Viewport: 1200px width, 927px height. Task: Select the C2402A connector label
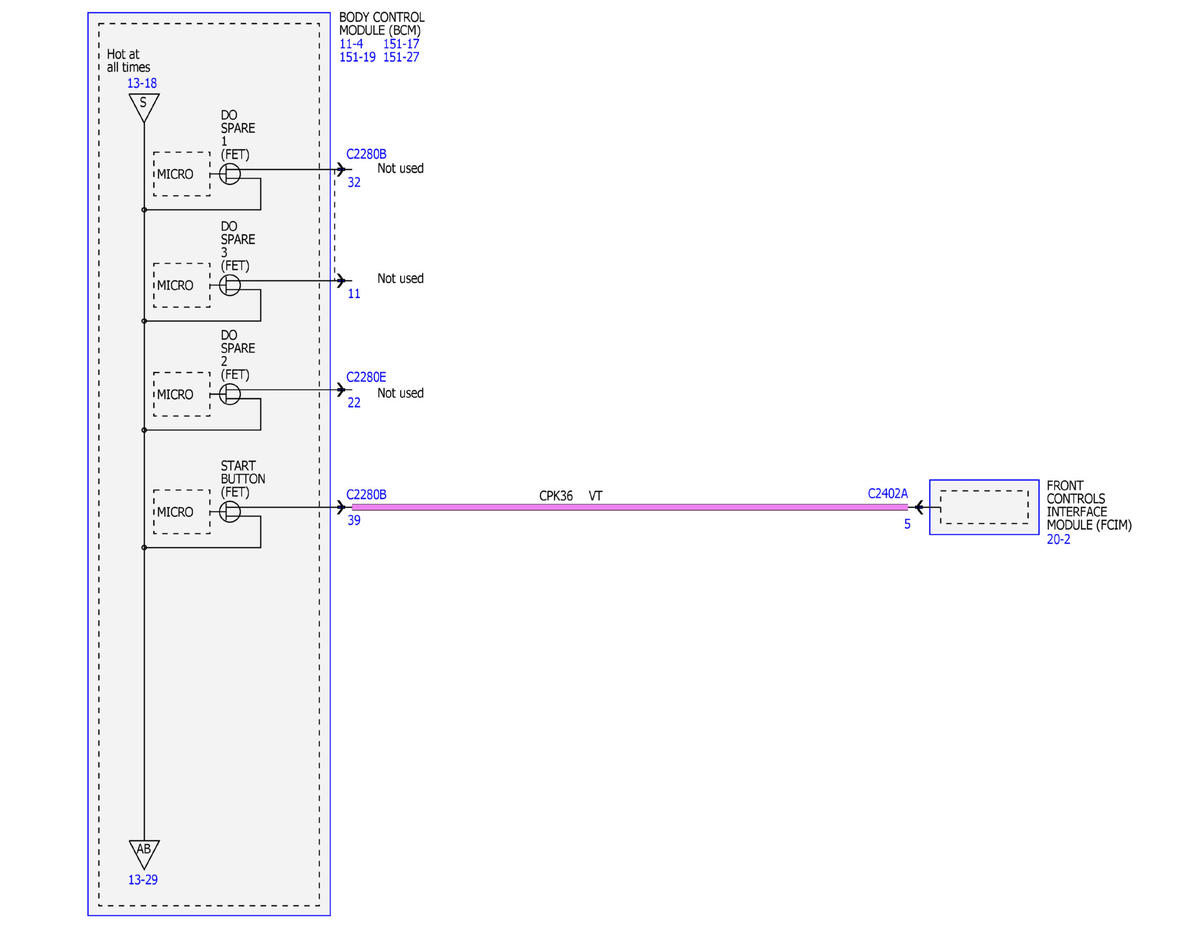click(x=888, y=493)
